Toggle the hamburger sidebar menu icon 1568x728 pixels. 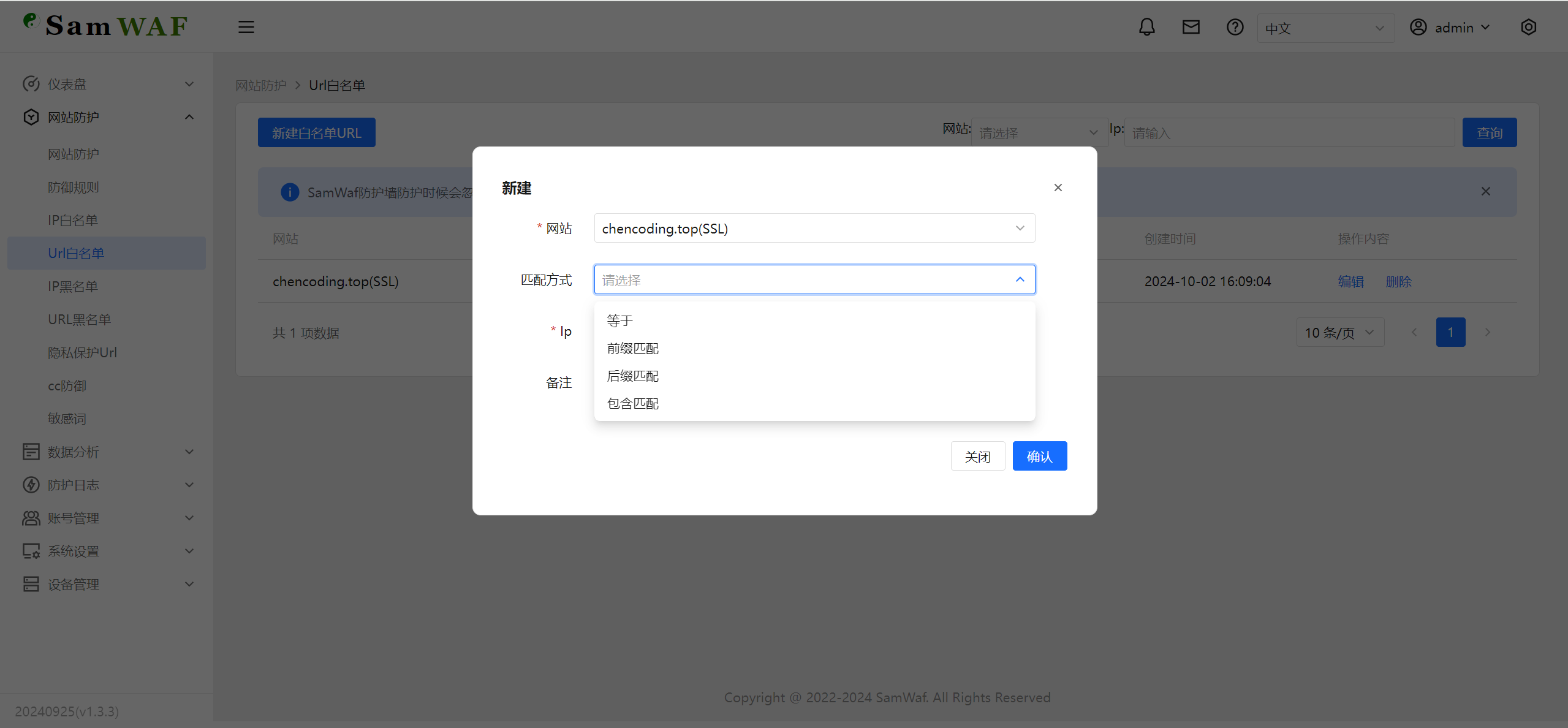246,28
